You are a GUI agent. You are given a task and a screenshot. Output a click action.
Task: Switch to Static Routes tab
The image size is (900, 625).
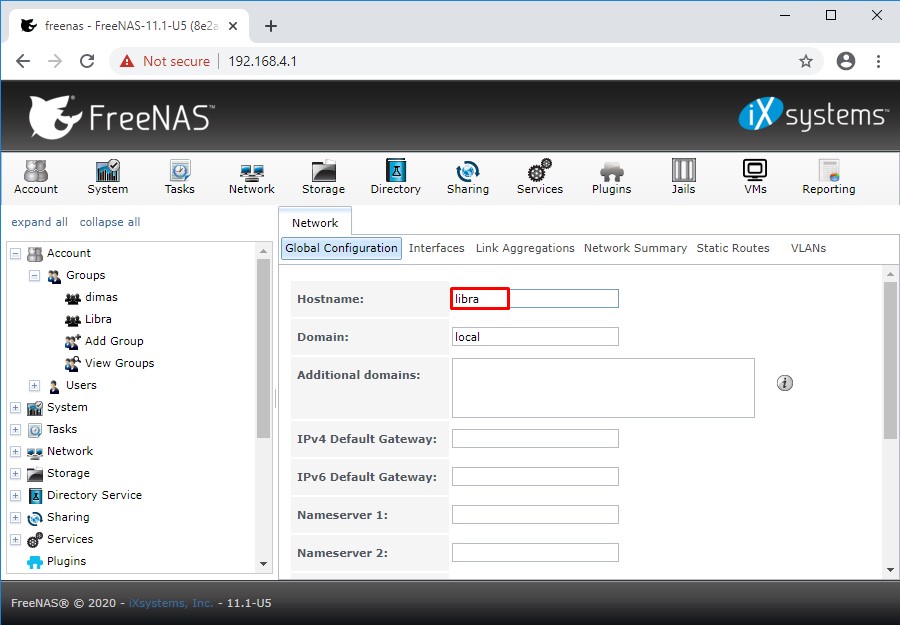coord(732,248)
